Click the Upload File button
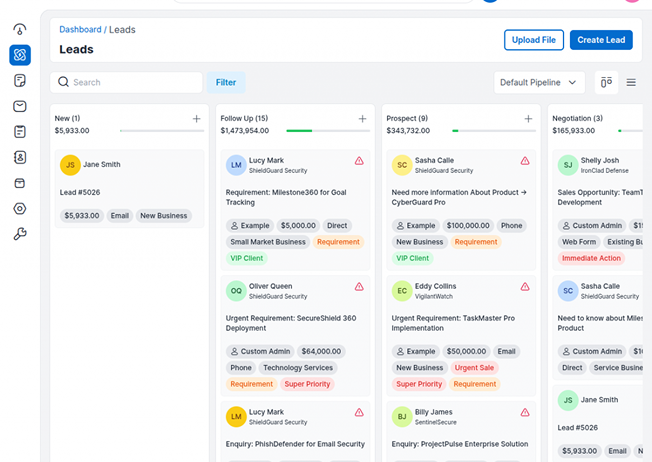 [533, 40]
